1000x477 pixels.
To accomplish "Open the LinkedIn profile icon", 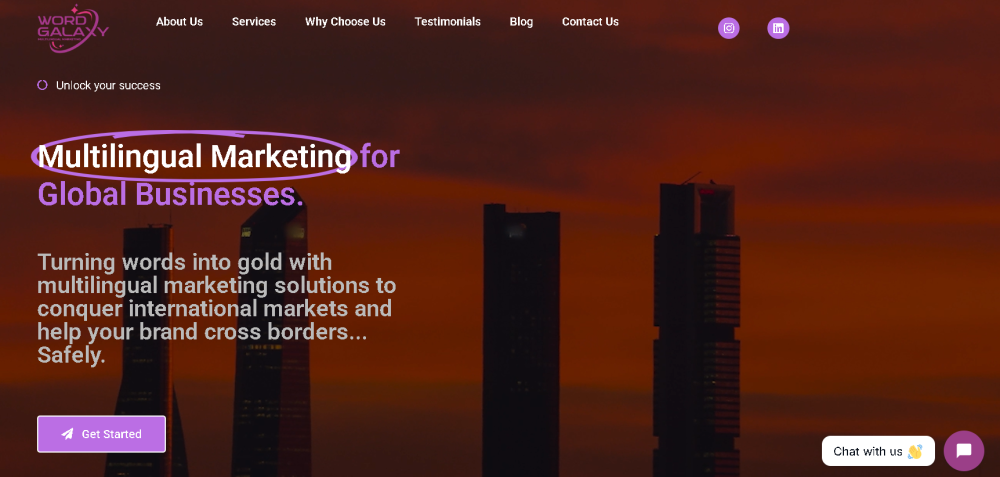I will point(778,28).
